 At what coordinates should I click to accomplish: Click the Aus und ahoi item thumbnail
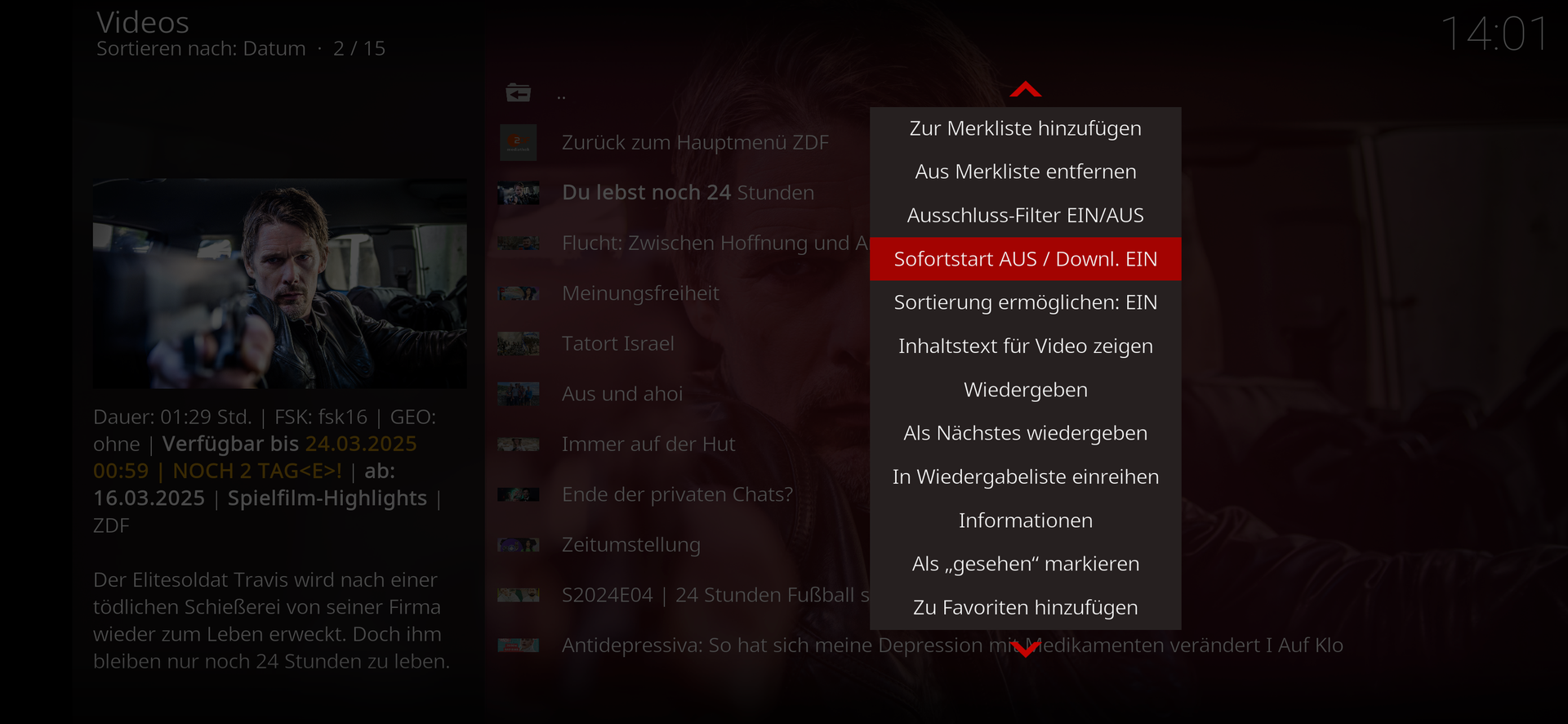tap(518, 394)
